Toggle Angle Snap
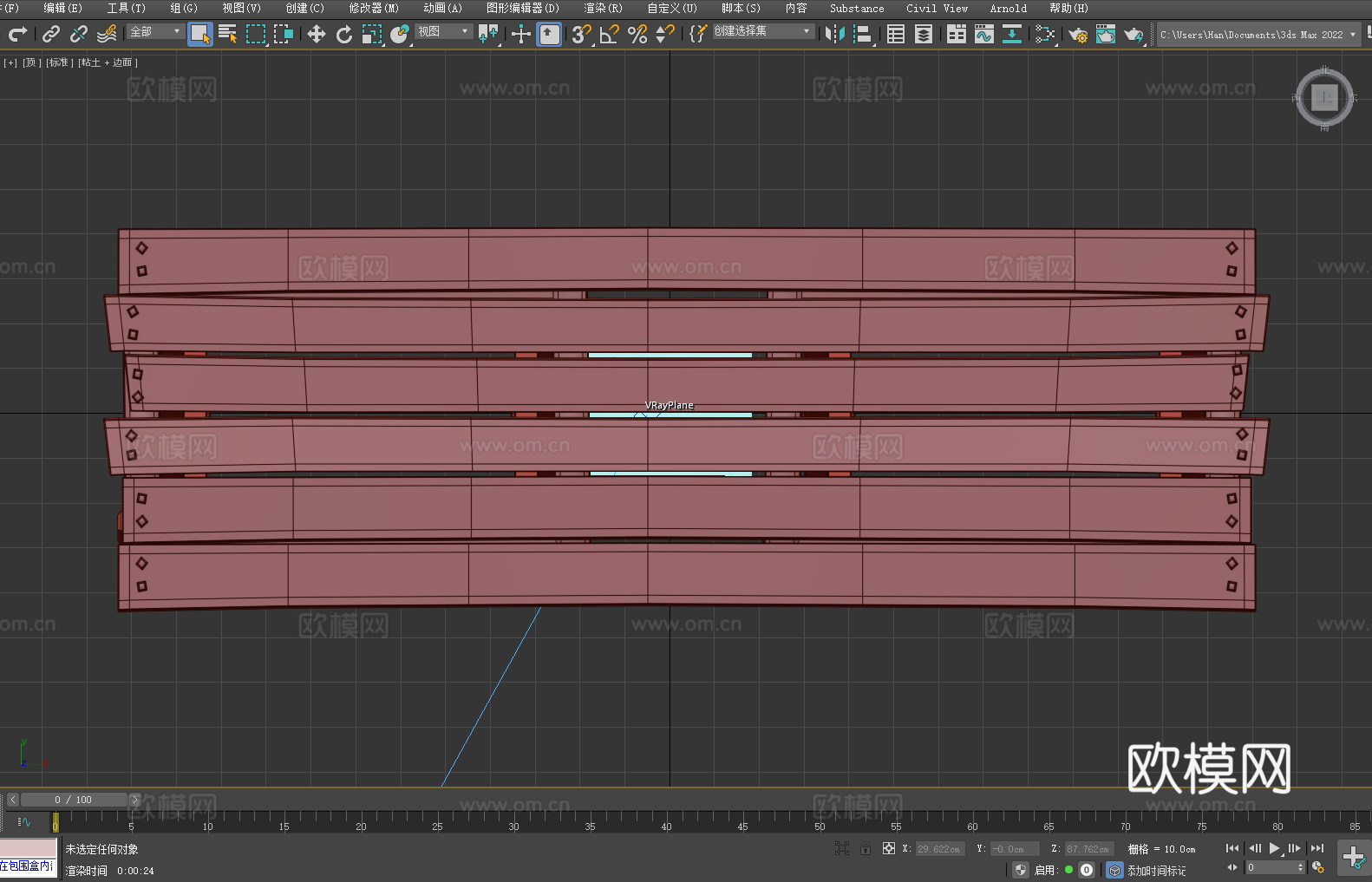Viewport: 1372px width, 882px height. pyautogui.click(x=610, y=34)
